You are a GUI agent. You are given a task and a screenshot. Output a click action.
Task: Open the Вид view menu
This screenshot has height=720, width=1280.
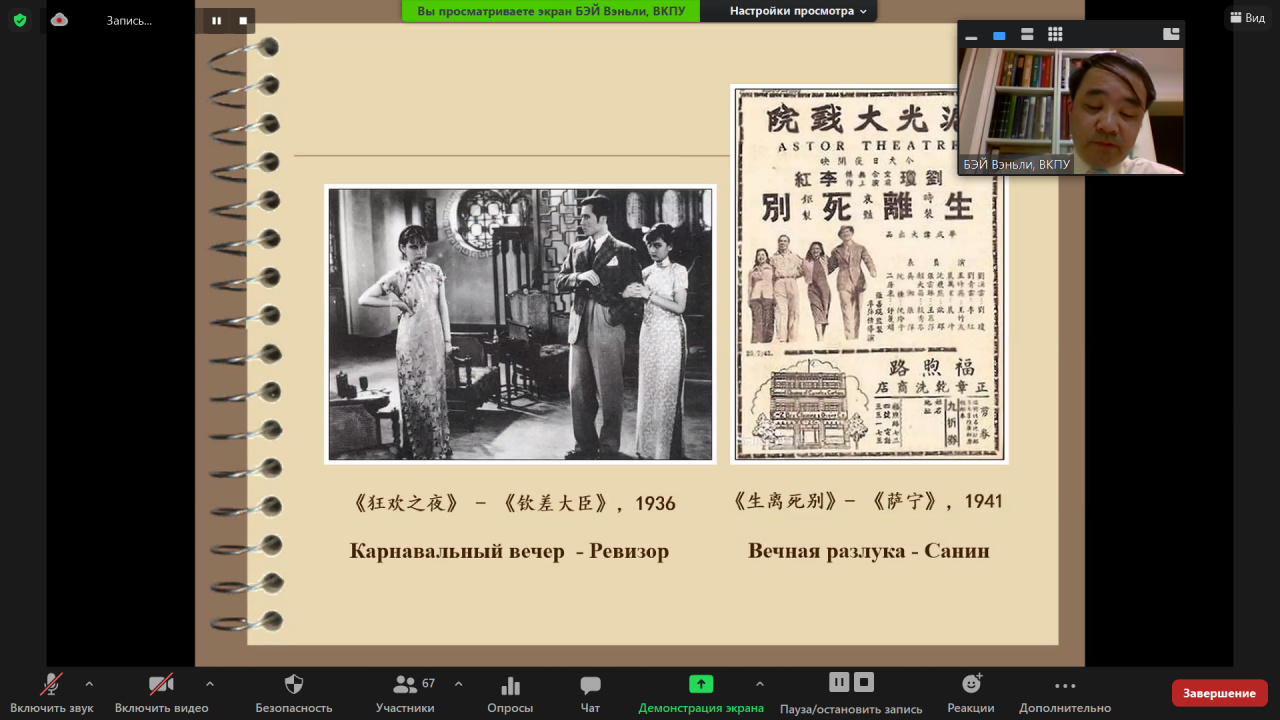(x=1248, y=18)
